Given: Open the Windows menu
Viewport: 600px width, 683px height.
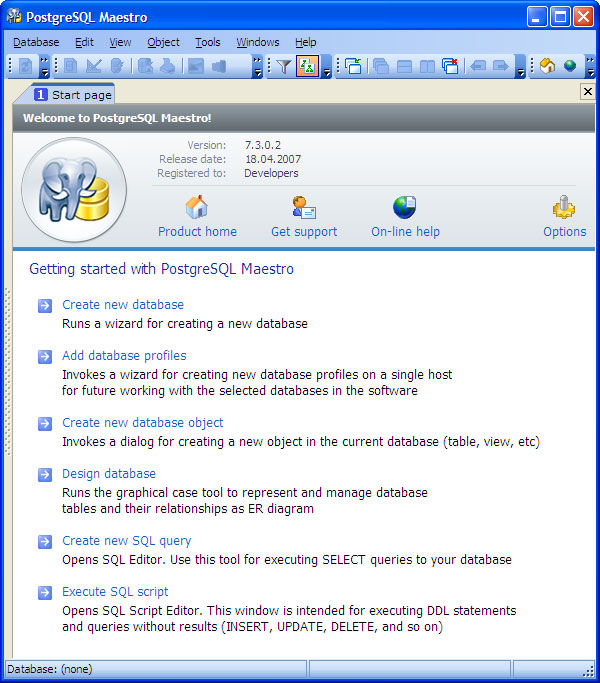Looking at the screenshot, I should coord(258,42).
